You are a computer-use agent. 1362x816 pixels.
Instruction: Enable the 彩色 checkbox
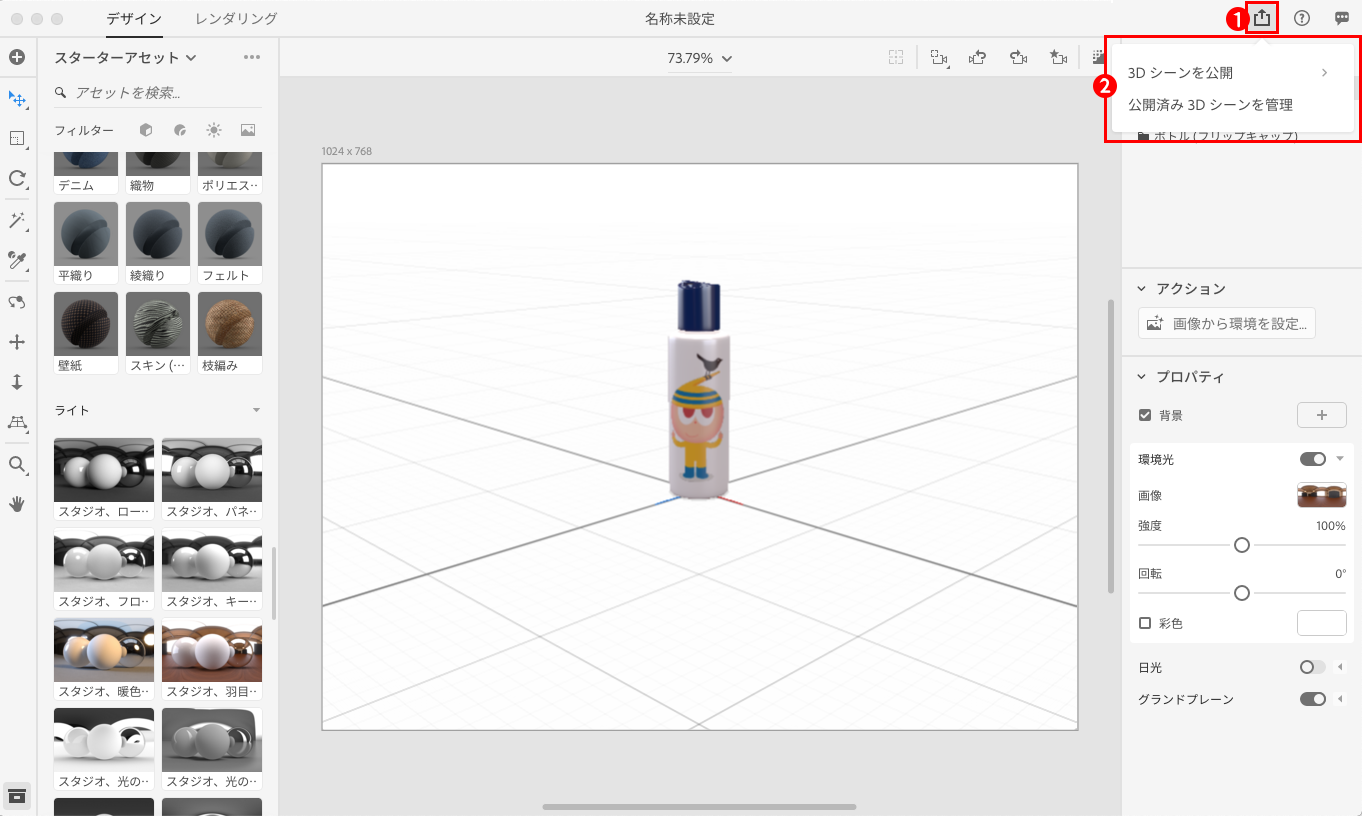click(x=1145, y=623)
